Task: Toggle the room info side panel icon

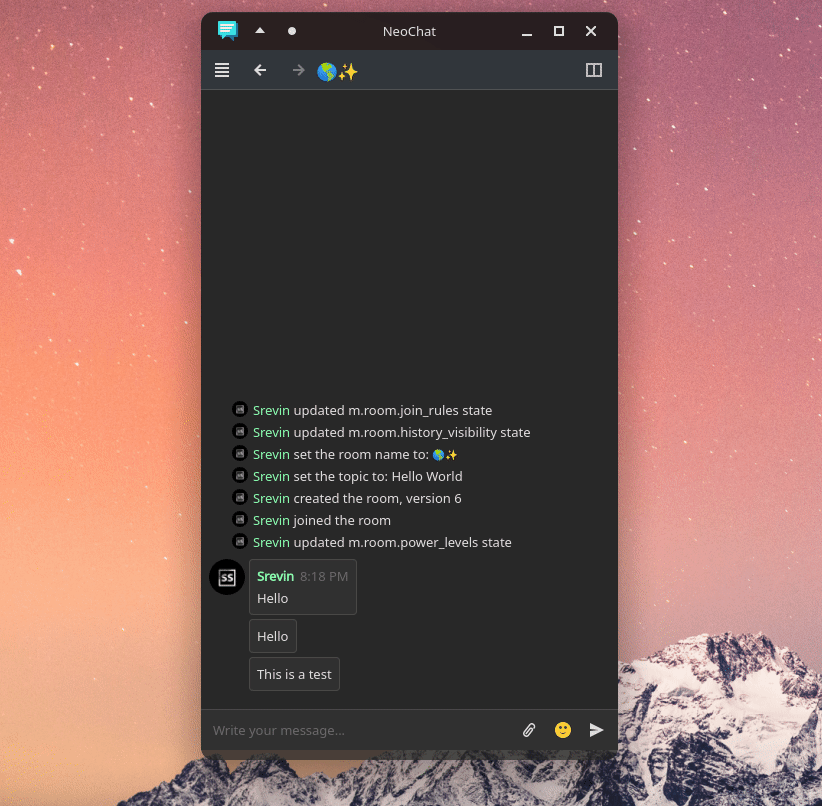Action: point(593,70)
